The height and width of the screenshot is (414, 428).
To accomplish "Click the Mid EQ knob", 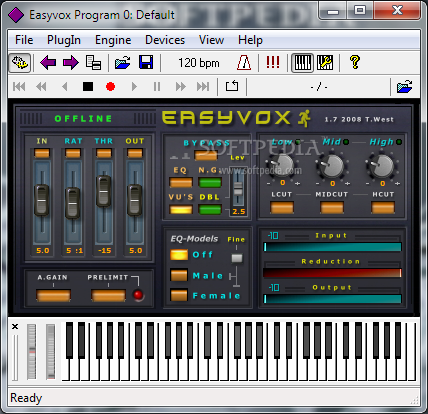I will point(332,166).
